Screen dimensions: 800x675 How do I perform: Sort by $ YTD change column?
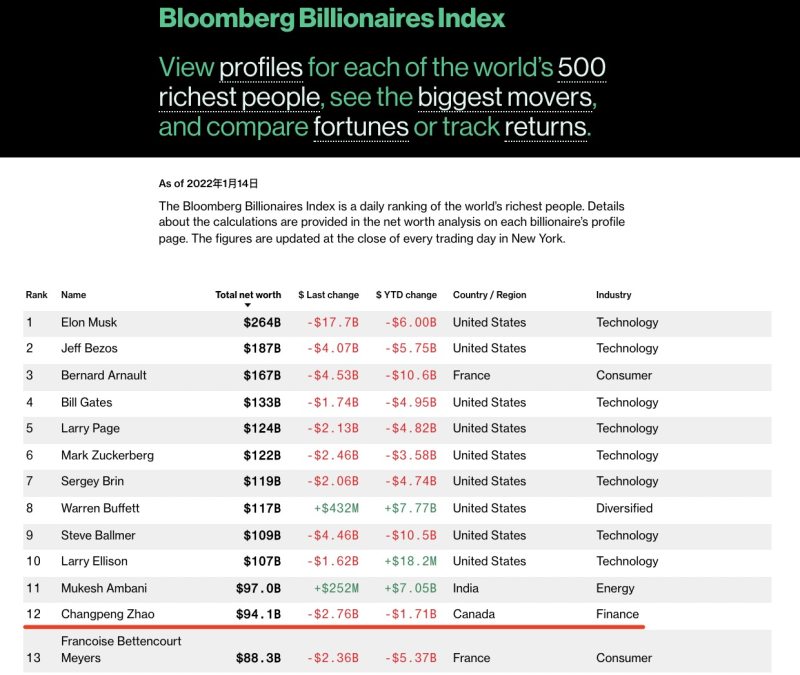406,295
